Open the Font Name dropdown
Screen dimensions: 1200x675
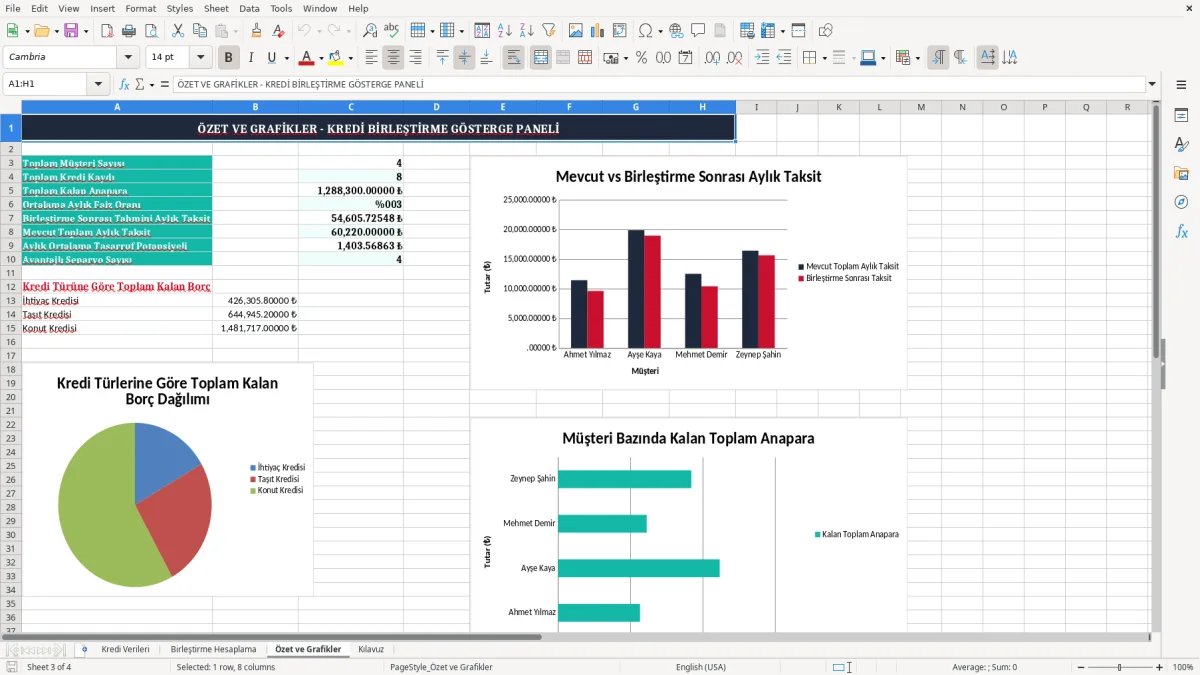pos(127,58)
